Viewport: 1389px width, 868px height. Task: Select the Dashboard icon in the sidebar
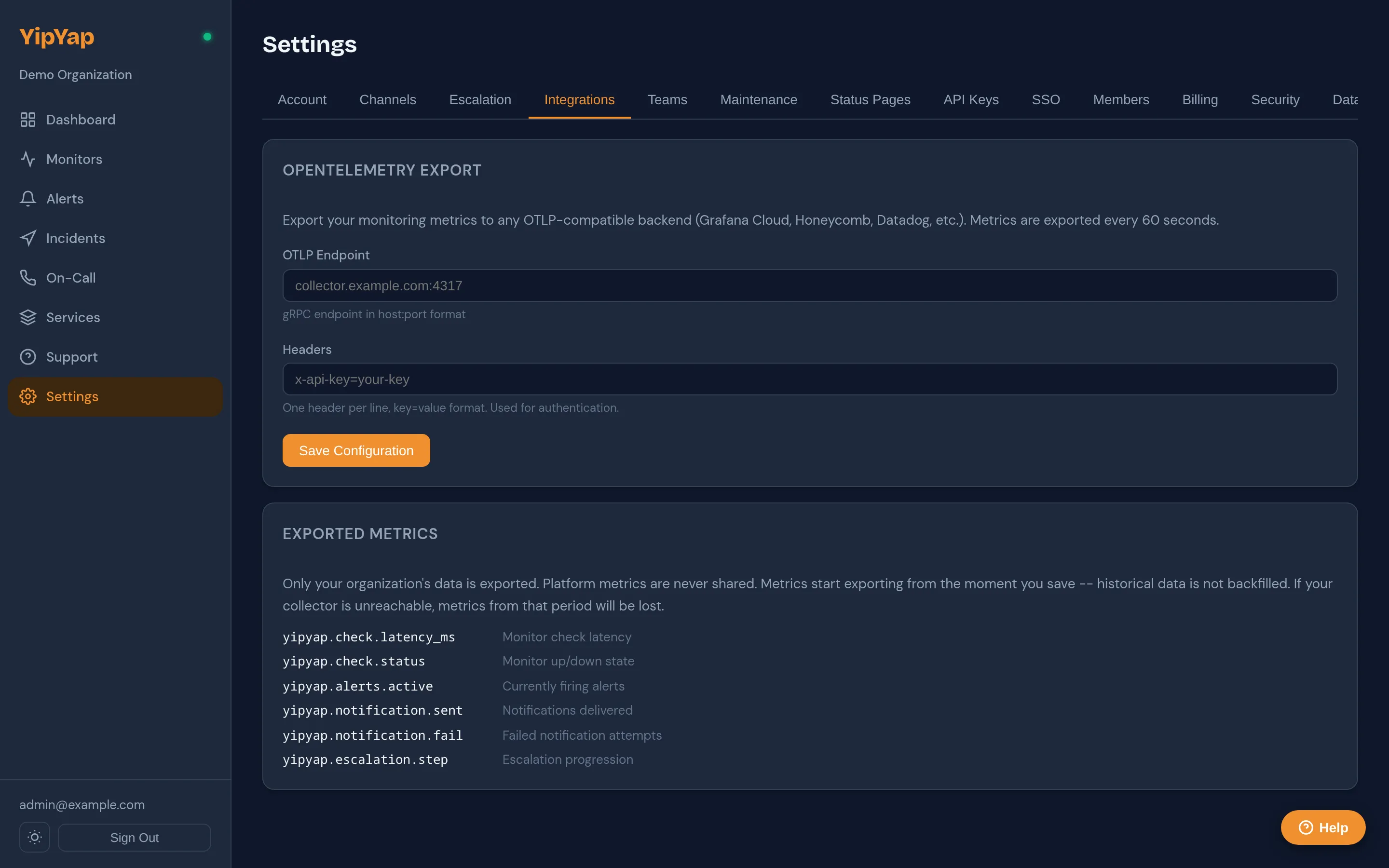(x=28, y=120)
